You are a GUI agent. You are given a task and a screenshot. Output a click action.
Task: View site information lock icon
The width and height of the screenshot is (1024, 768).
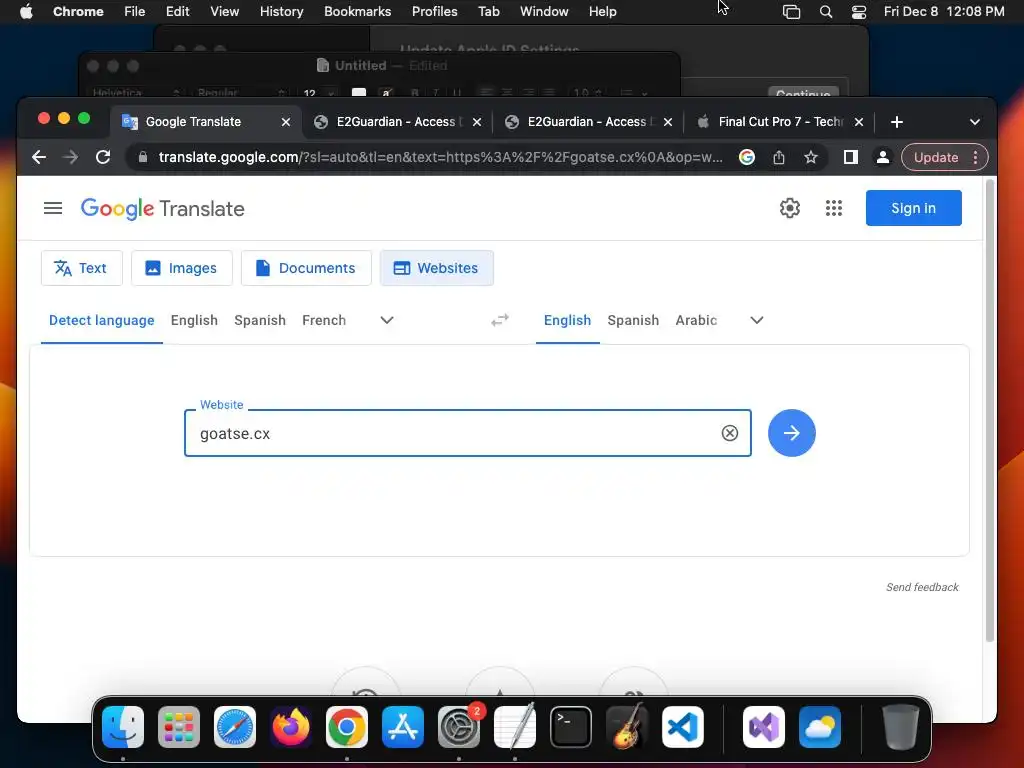pos(143,157)
